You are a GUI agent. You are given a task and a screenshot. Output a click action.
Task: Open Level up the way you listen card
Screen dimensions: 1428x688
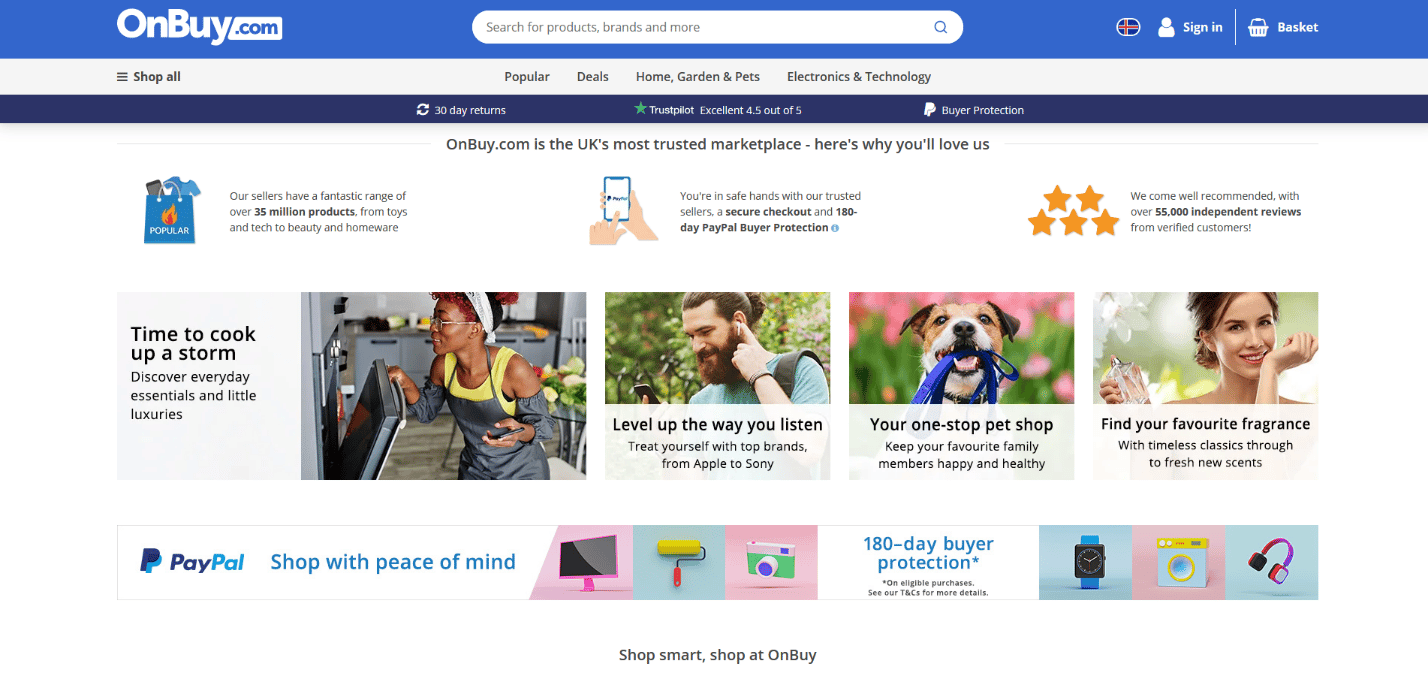[x=717, y=386]
